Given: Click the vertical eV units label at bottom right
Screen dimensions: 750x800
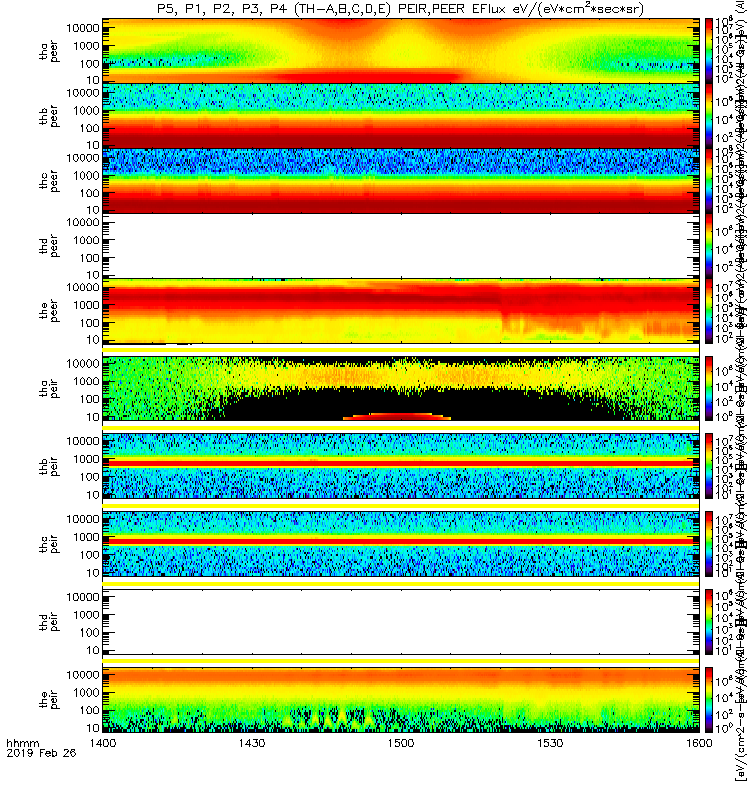Looking at the screenshot, I should (739, 720).
